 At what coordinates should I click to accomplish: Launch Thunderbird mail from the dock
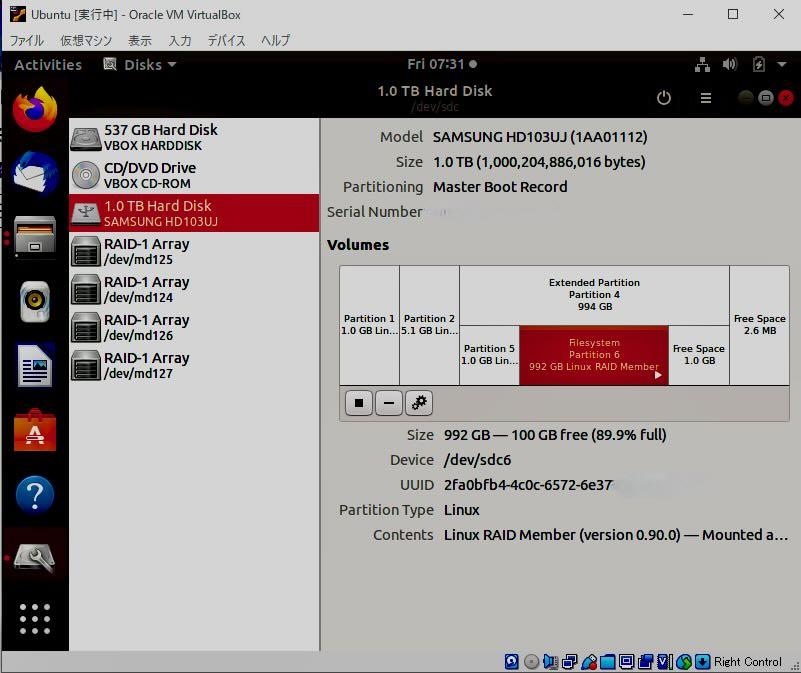pyautogui.click(x=35, y=172)
